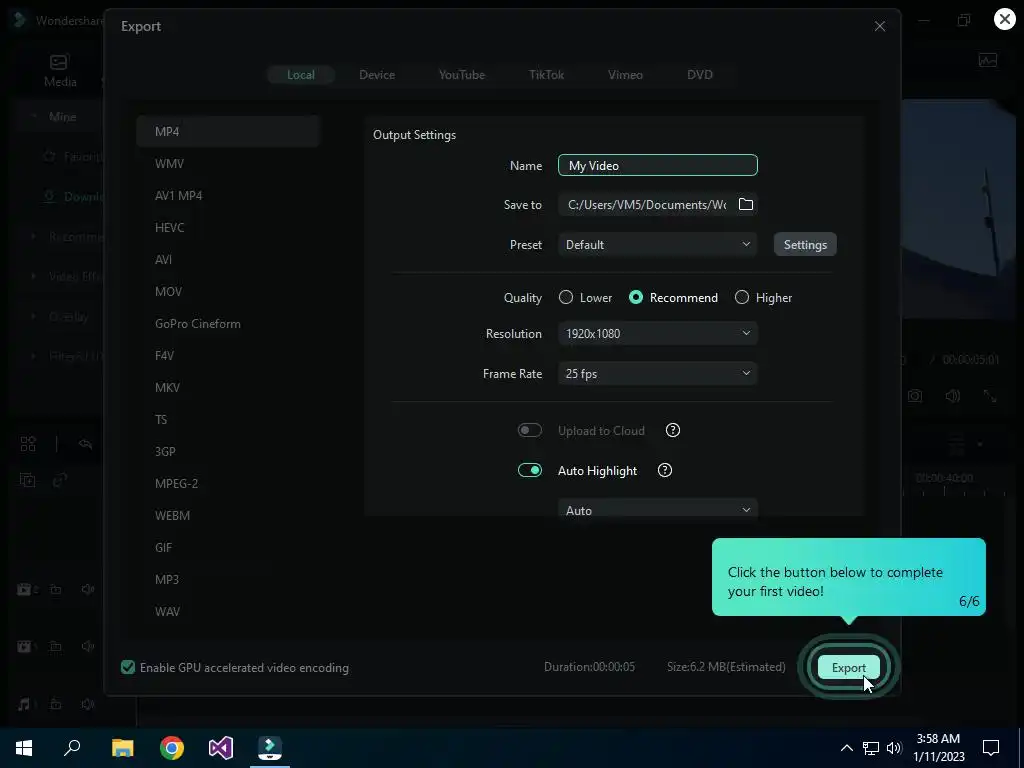Choose GIF format
This screenshot has height=768, width=1024.
click(x=228, y=547)
